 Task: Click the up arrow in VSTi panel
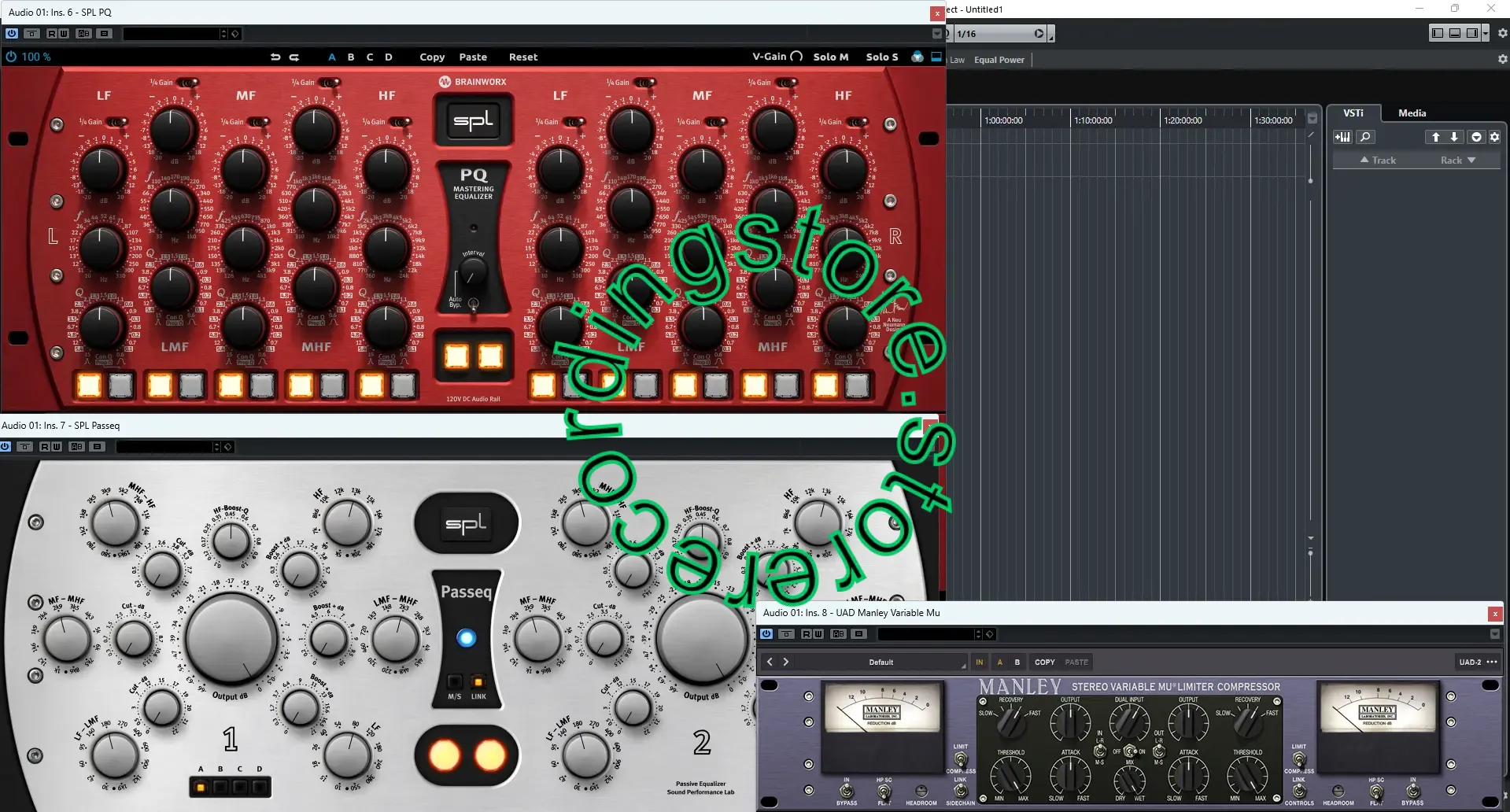(1435, 137)
